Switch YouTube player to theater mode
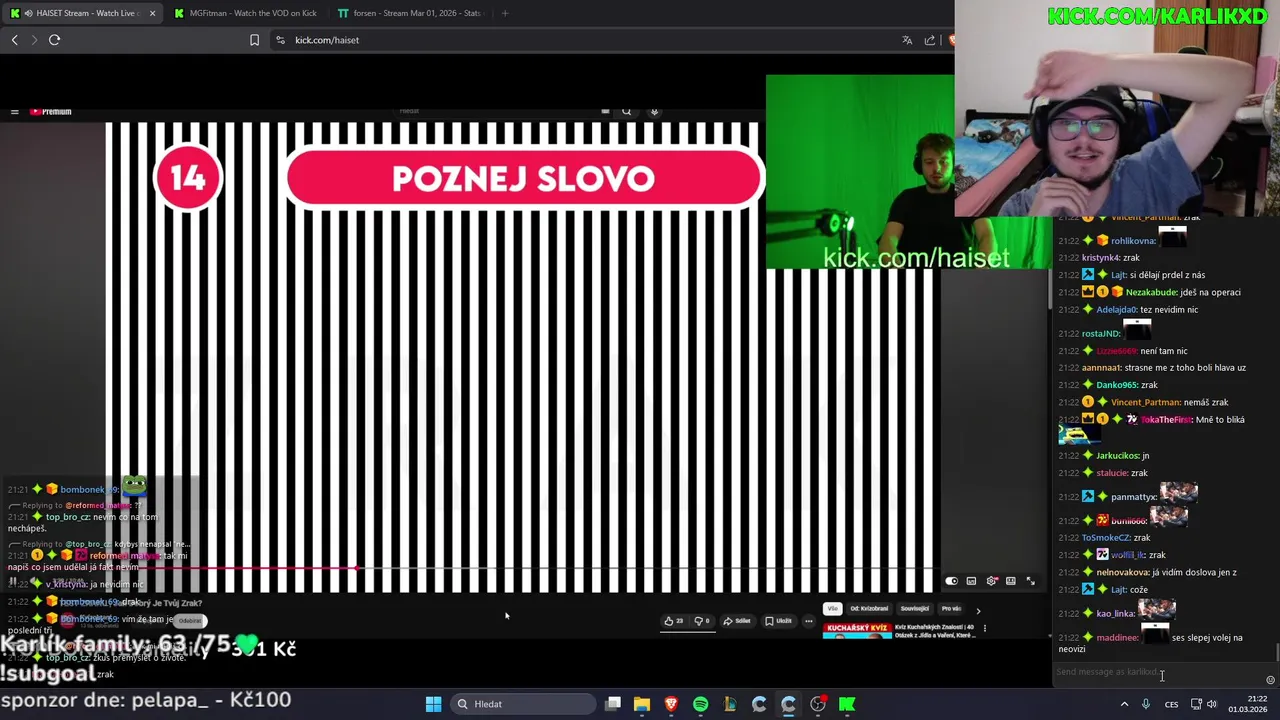This screenshot has height=720, width=1280. coord(1011,581)
